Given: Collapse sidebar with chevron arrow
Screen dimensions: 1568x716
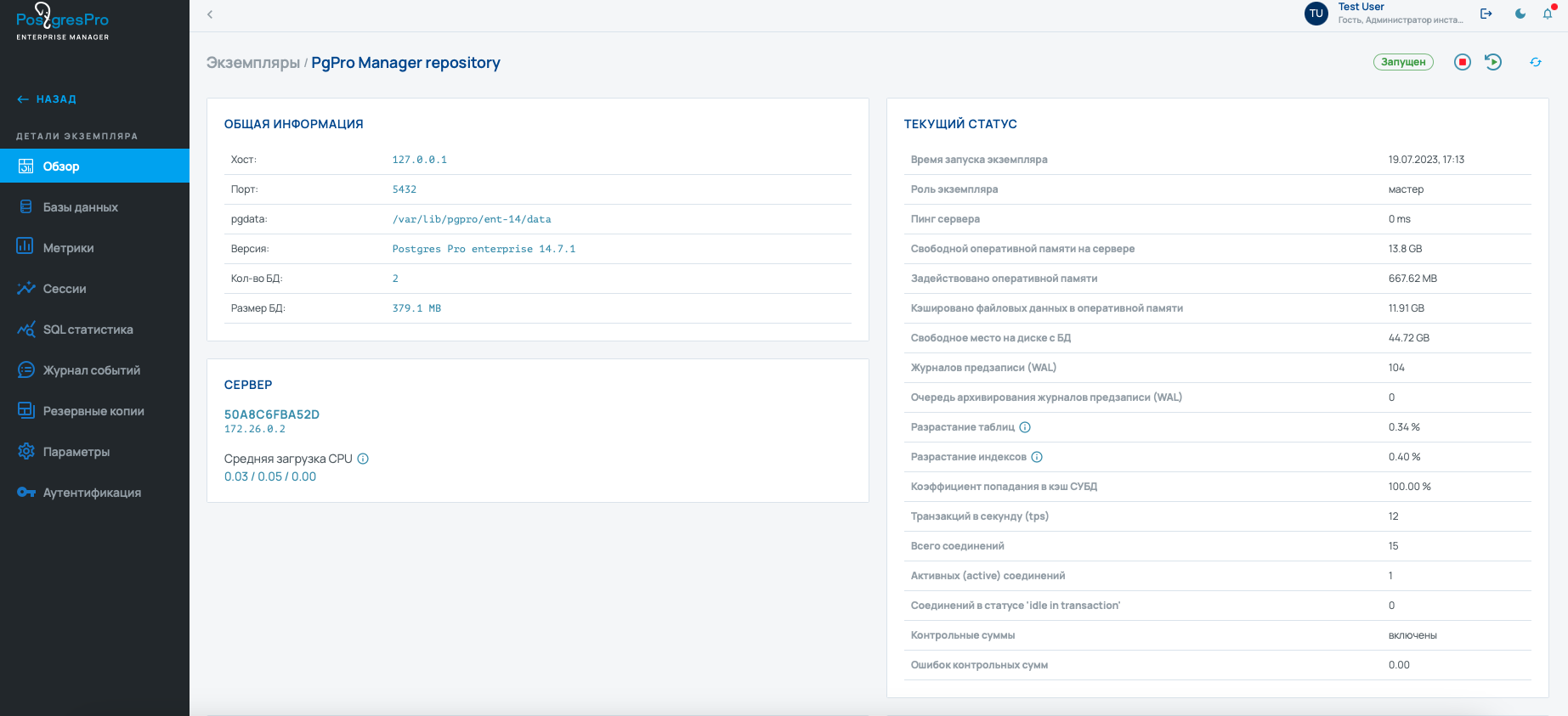Looking at the screenshot, I should (x=210, y=14).
